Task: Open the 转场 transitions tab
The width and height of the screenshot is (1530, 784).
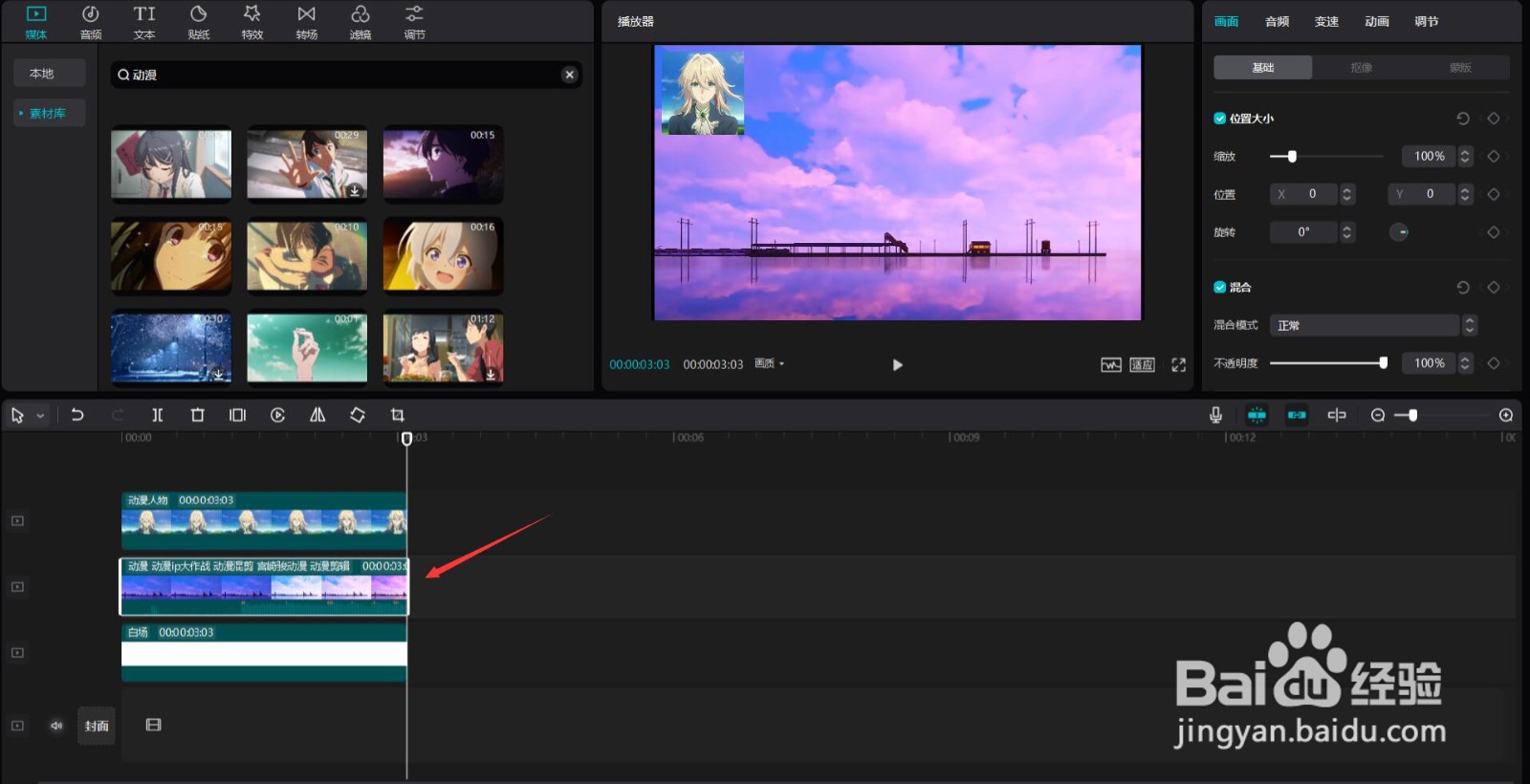Action: [x=306, y=22]
